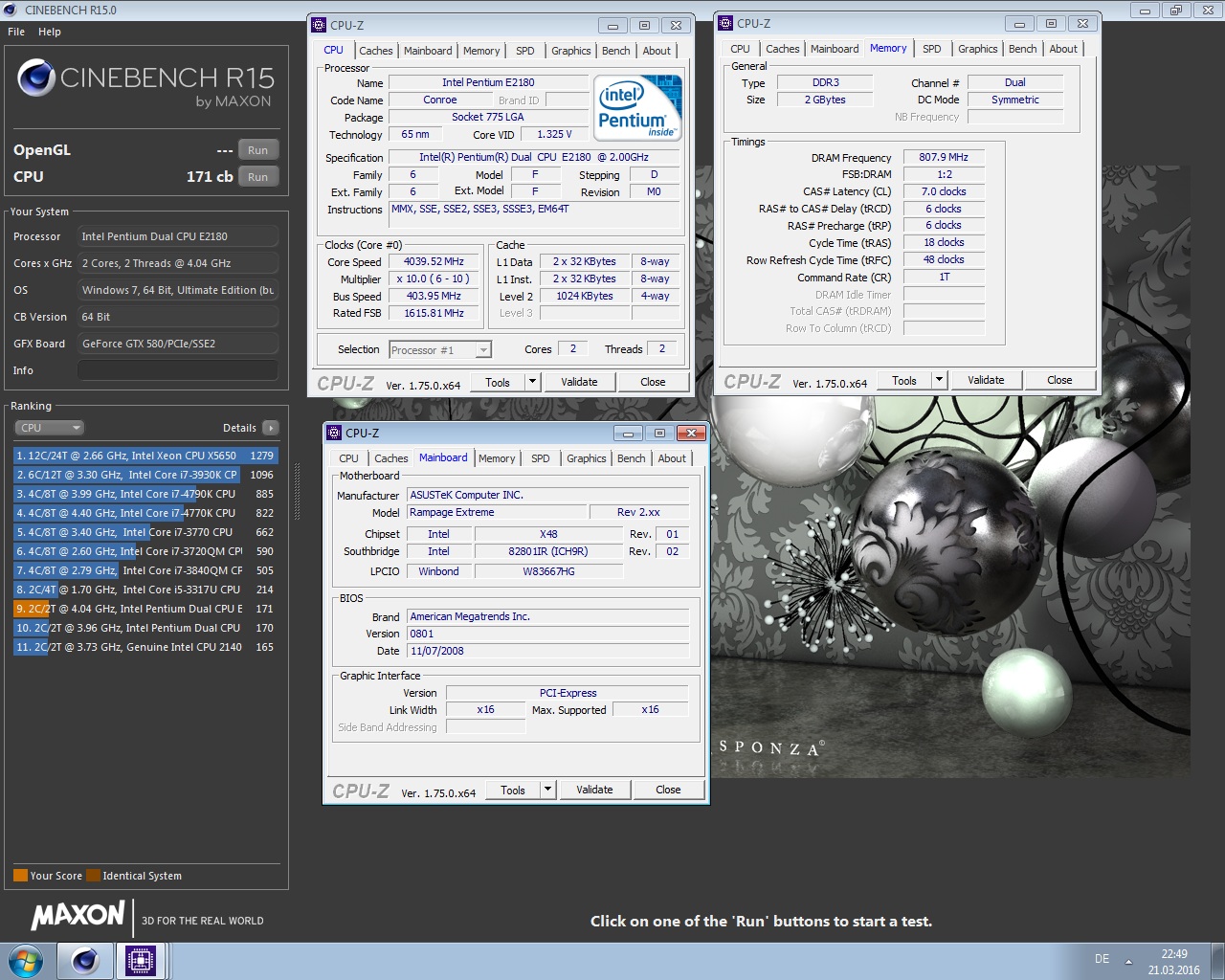Switch to Caches tab in CPU window
This screenshot has width=1225, height=980.
click(x=376, y=51)
